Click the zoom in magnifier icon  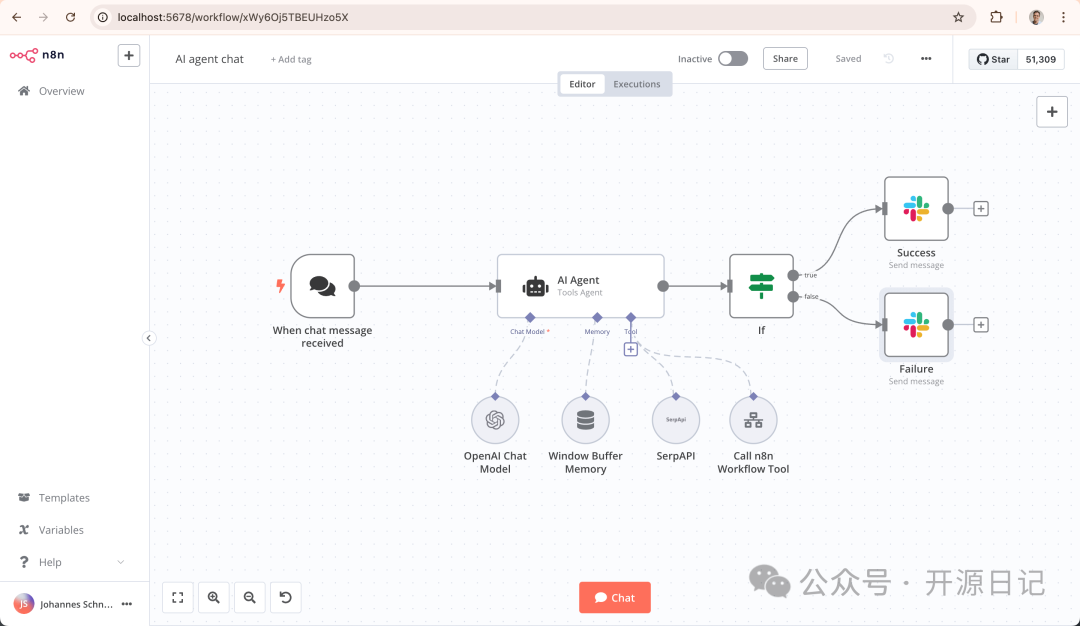(x=214, y=597)
